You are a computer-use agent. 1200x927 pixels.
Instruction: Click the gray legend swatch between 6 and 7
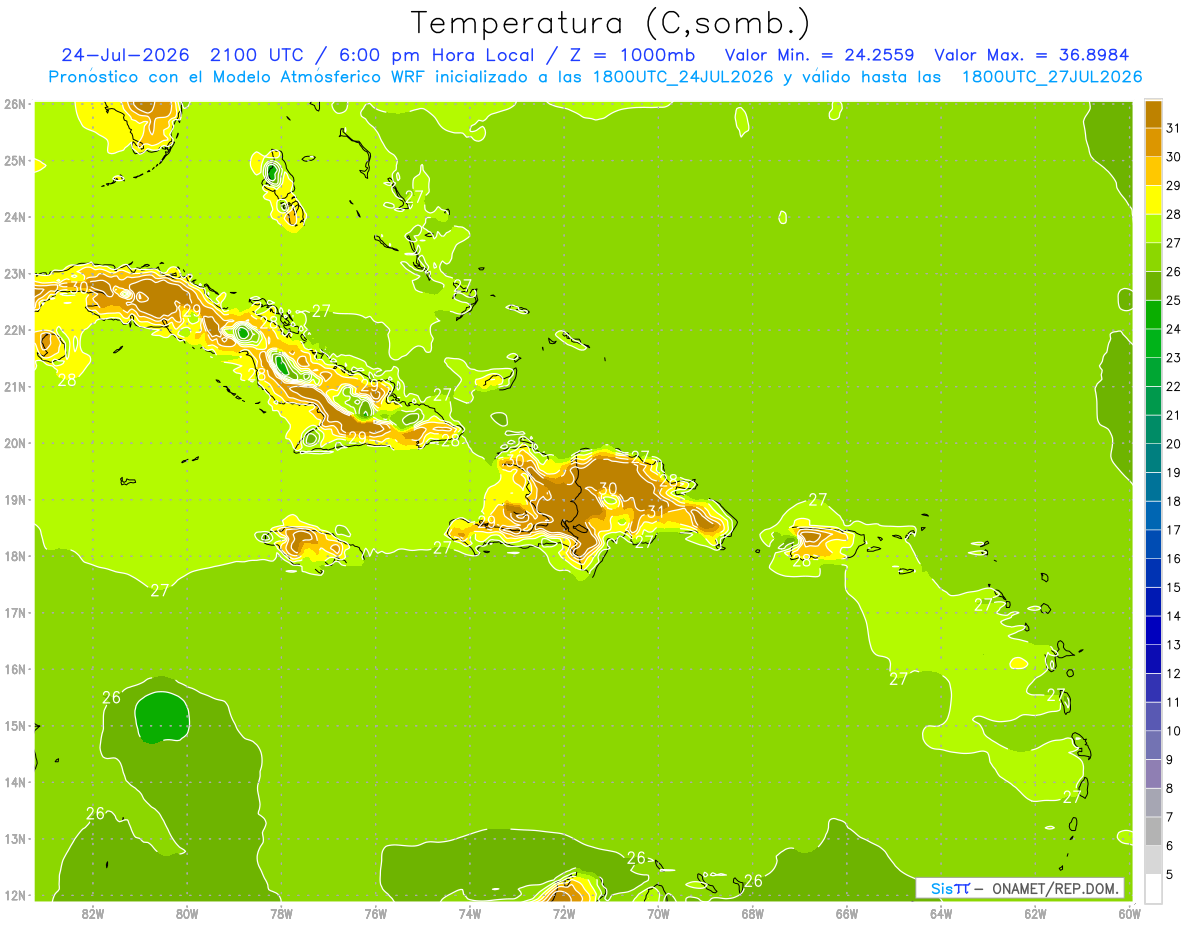(x=1153, y=832)
